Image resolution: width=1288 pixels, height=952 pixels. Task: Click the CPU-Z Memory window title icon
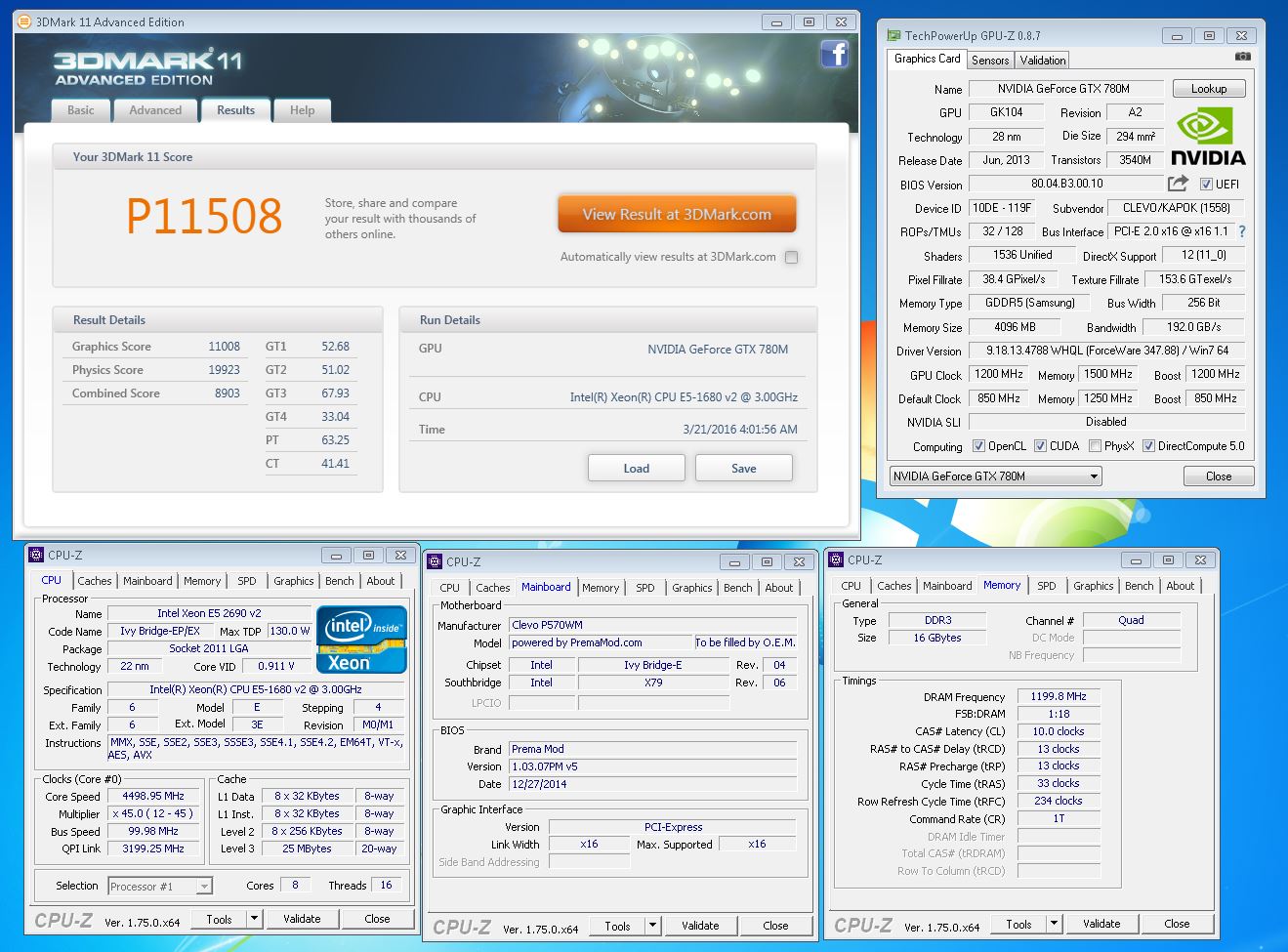[837, 559]
